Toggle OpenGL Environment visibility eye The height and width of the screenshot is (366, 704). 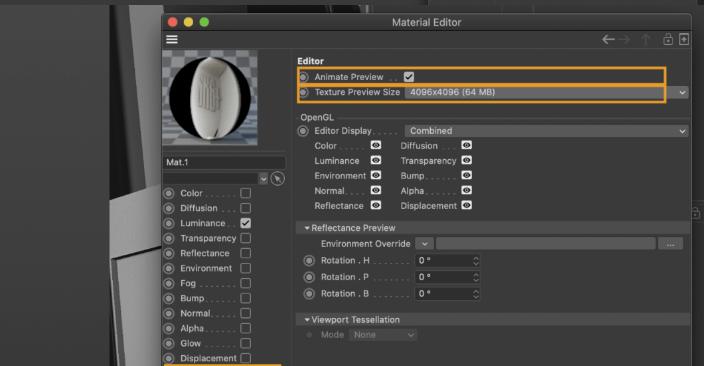376,175
